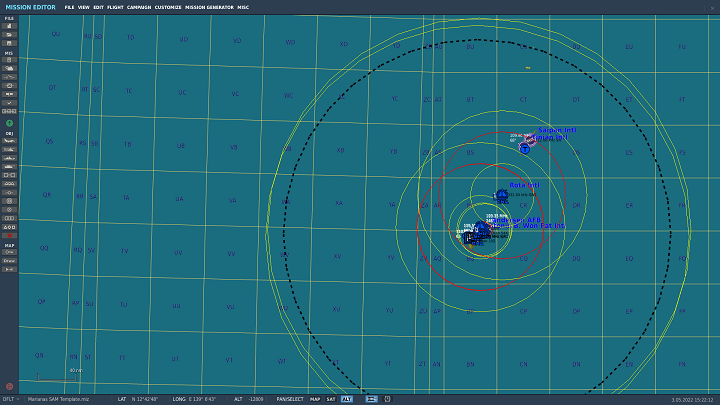Screen dimensions: 720x405
Task: Click the New mission icon under FILE
Action: [x=9, y=26]
